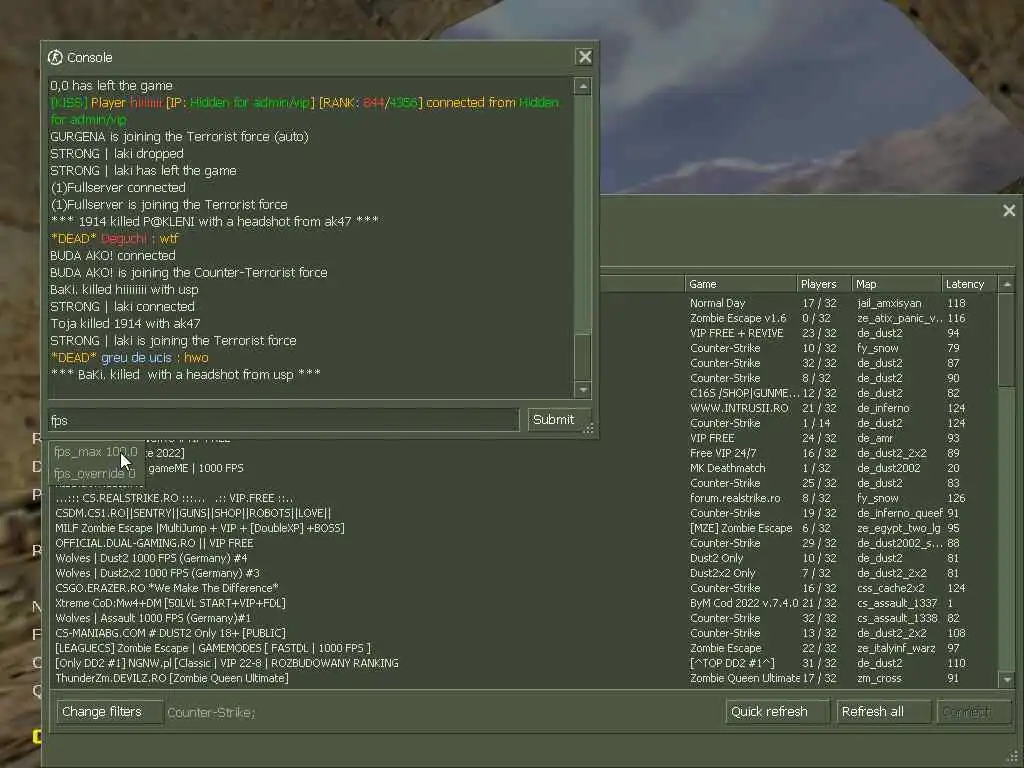This screenshot has height=768, width=1024.
Task: Click console line "Toja killed 1914 with ak47"
Action: pos(125,323)
